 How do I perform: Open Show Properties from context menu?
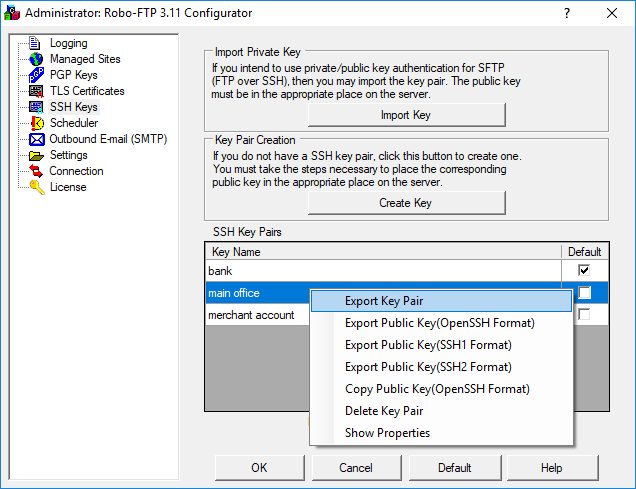click(x=387, y=433)
